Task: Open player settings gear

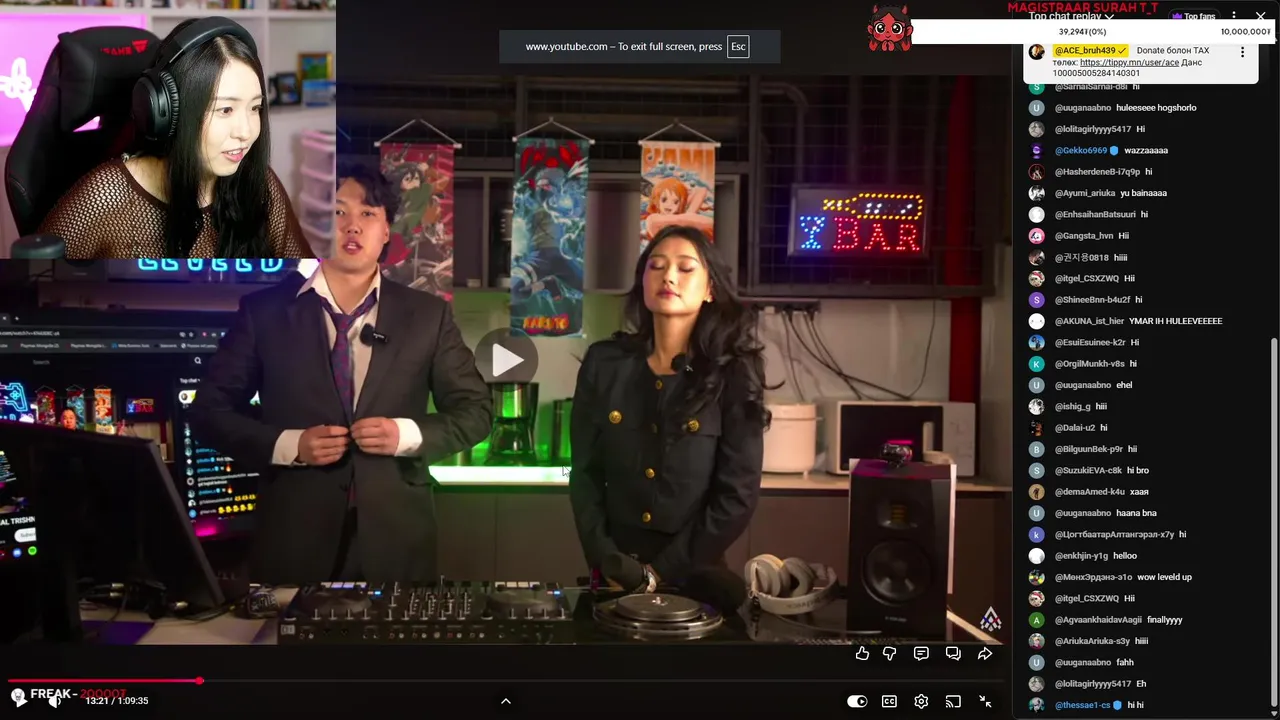Action: [921, 701]
